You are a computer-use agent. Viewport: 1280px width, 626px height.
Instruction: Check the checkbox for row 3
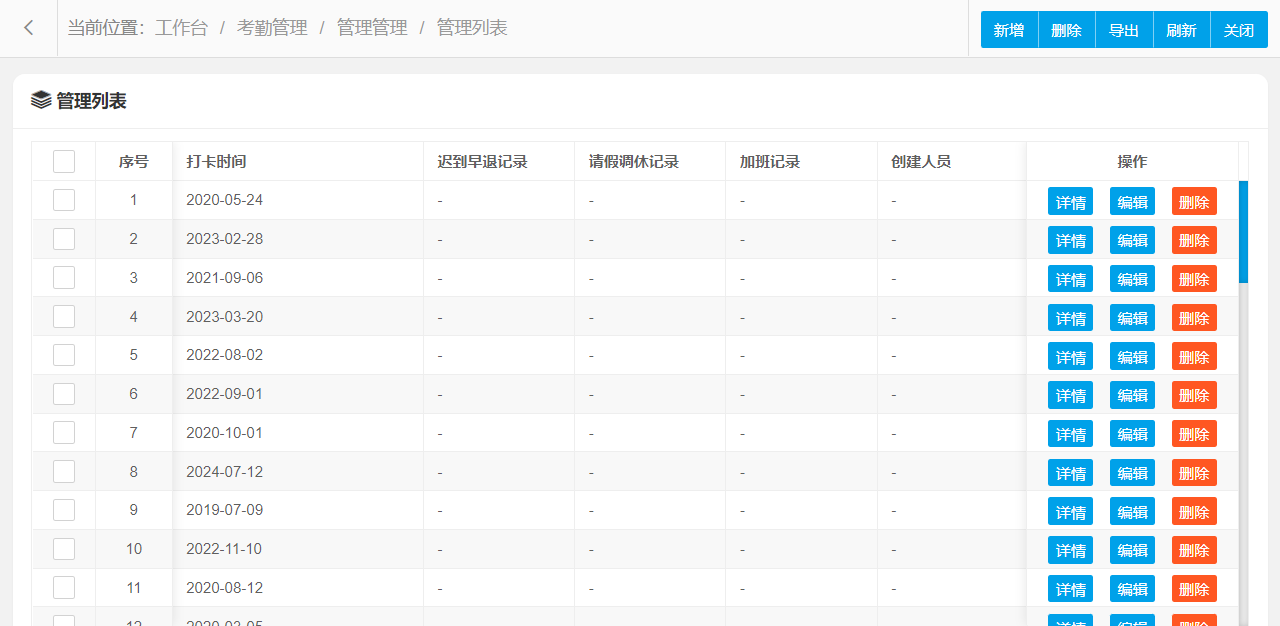coord(64,278)
